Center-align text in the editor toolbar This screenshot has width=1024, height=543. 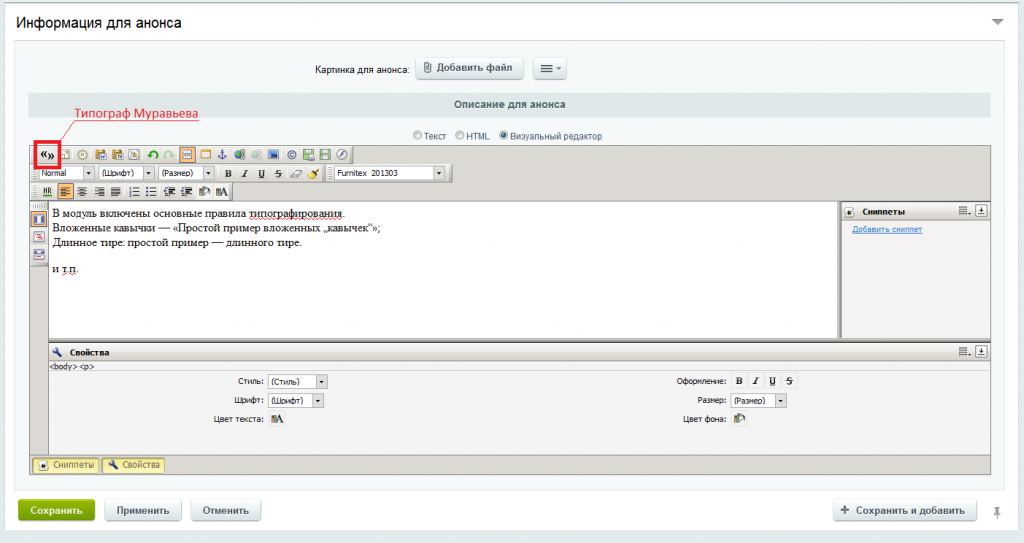pos(82,191)
